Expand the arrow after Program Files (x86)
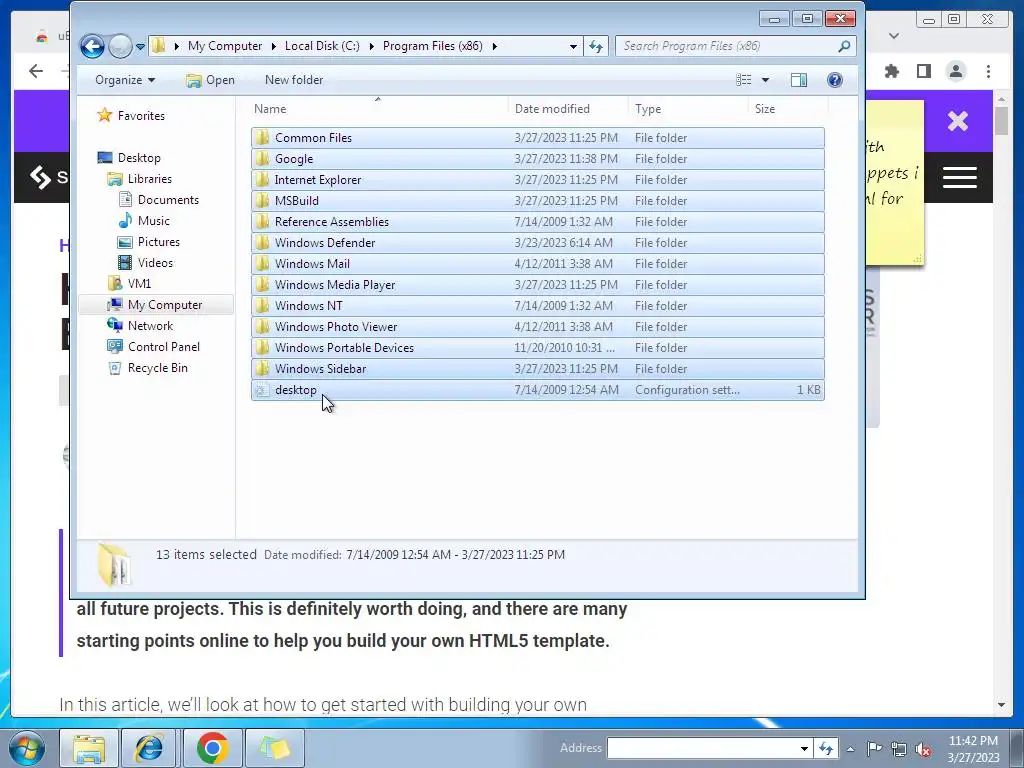Screen dimensions: 1024x768 tap(494, 46)
